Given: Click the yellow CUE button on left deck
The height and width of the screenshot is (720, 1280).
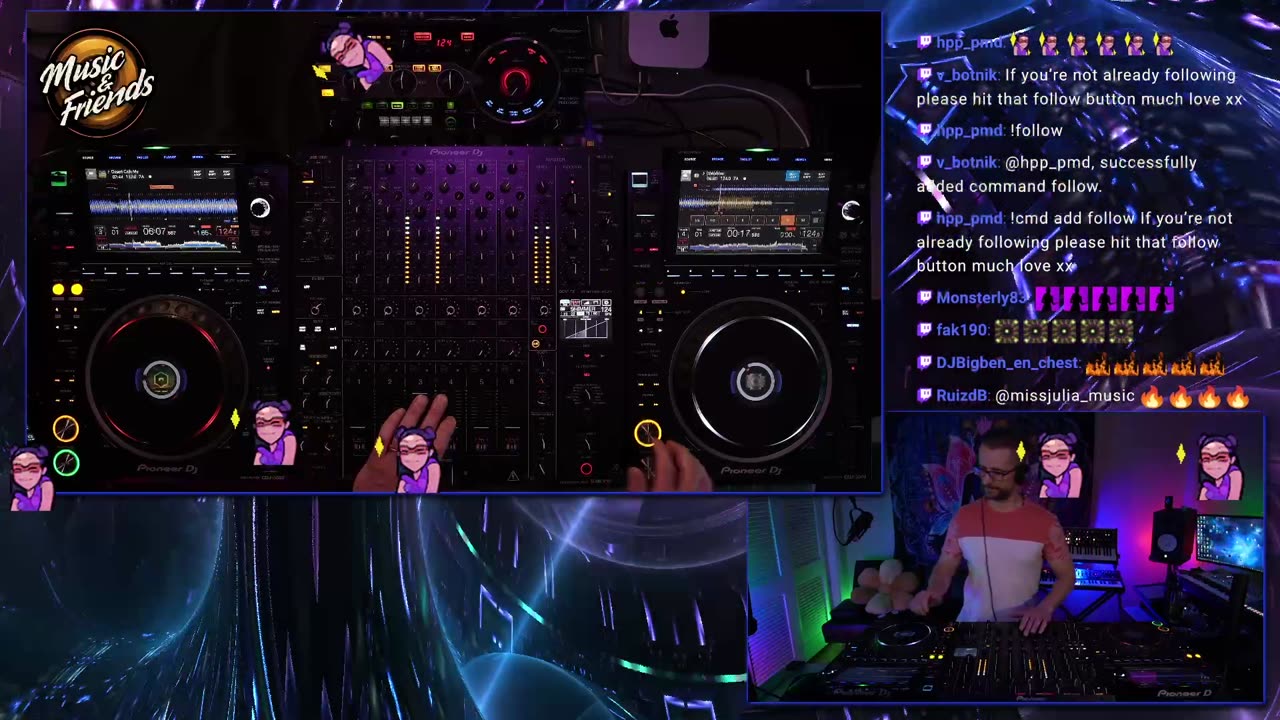Looking at the screenshot, I should coord(66,429).
